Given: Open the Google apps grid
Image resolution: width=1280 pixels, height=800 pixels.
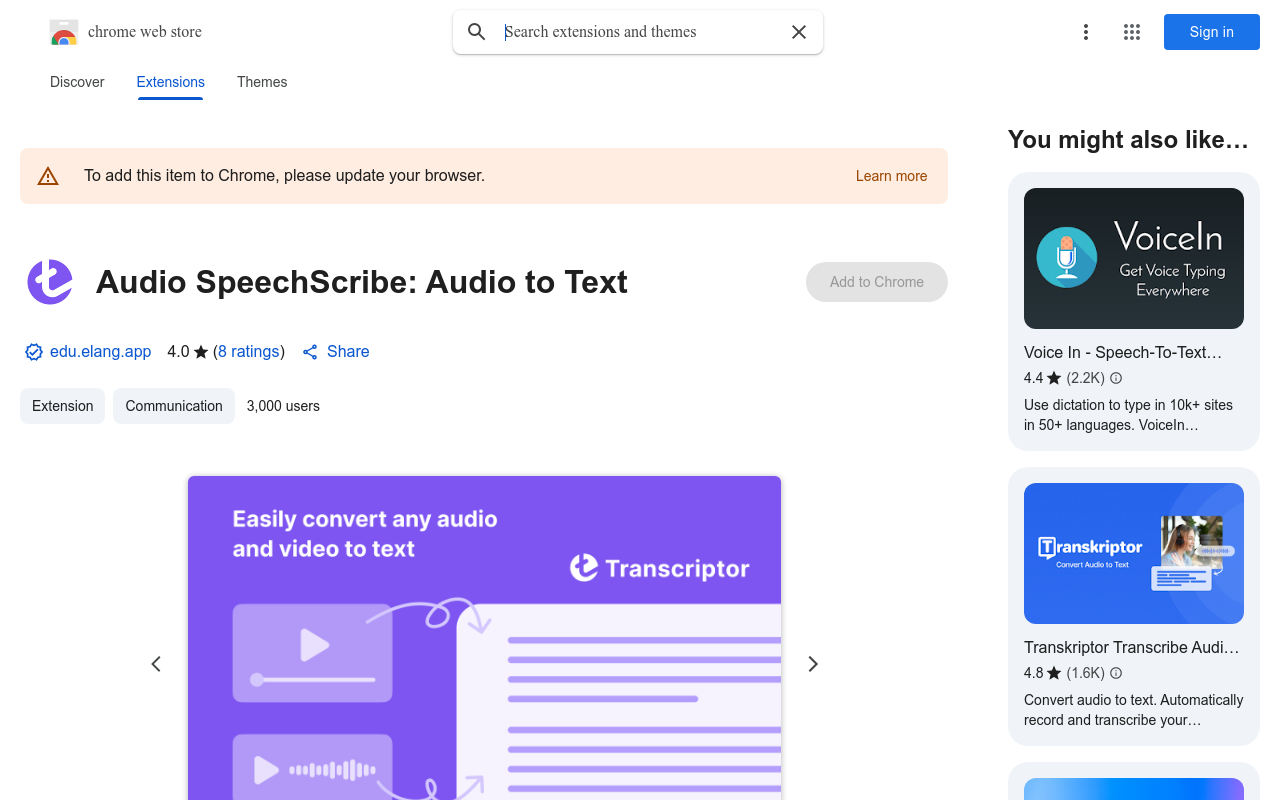Looking at the screenshot, I should click(1132, 32).
